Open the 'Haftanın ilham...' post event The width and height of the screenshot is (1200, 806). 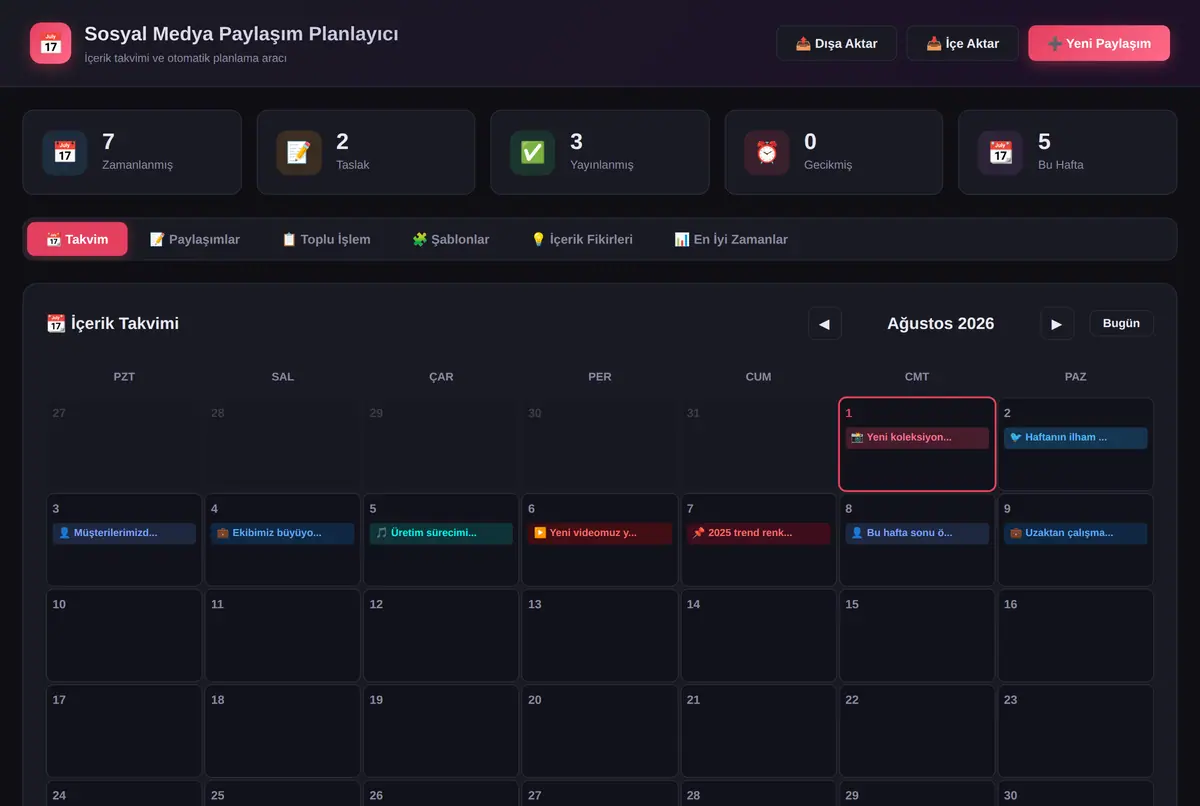(x=1075, y=438)
